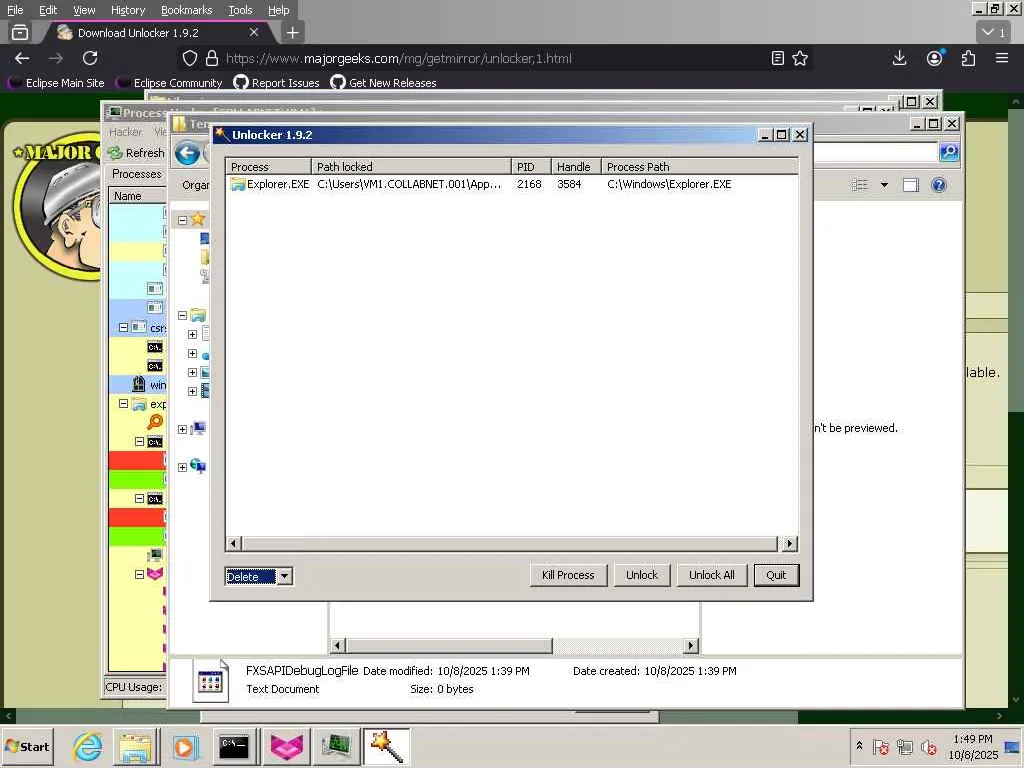The height and width of the screenshot is (768, 1024).
Task: Open the Firefox Help menu
Action: [278, 10]
